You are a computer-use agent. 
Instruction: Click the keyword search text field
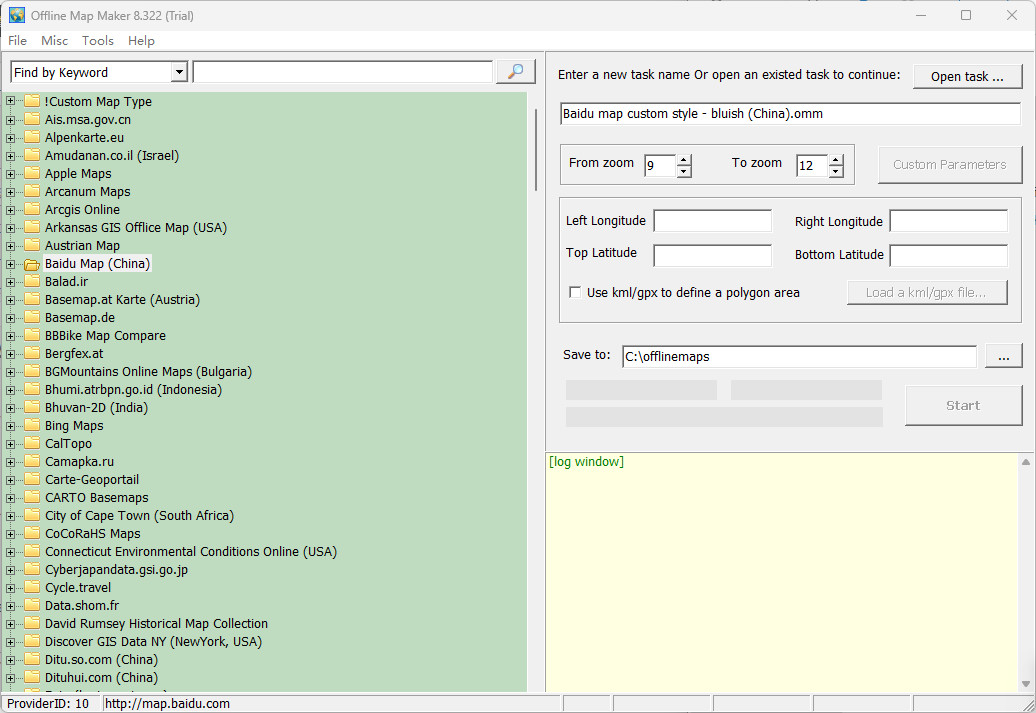(342, 72)
